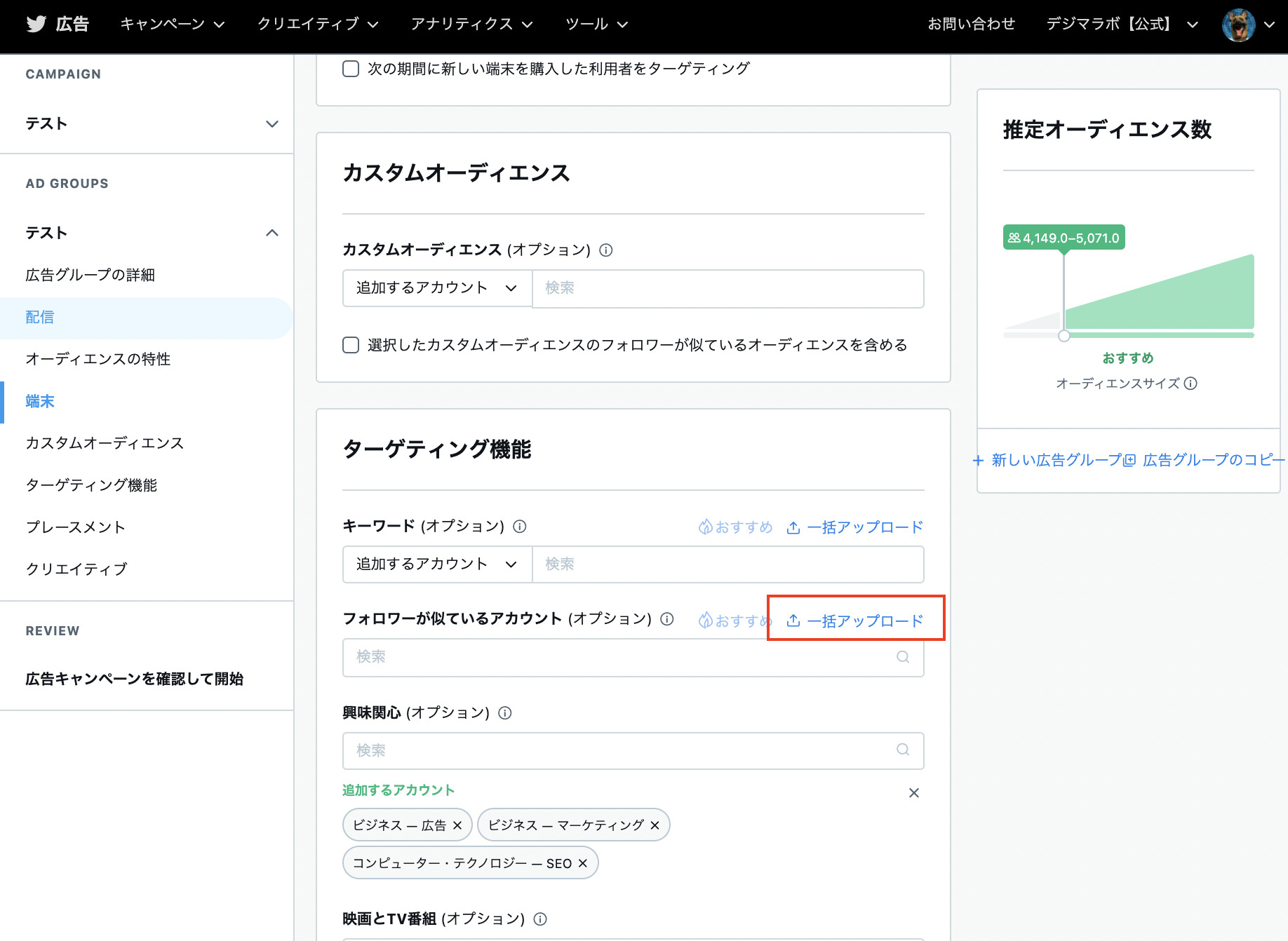Open 追加するアカウント dropdown in keyword section

(436, 564)
